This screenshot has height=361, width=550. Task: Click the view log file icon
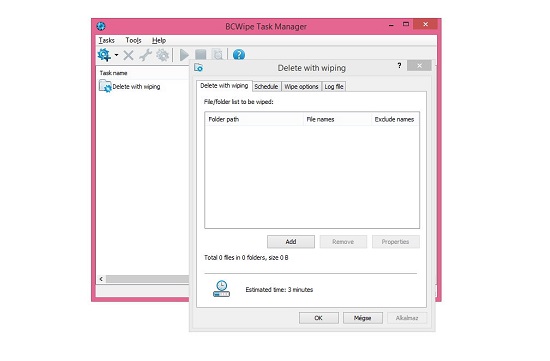pos(217,55)
